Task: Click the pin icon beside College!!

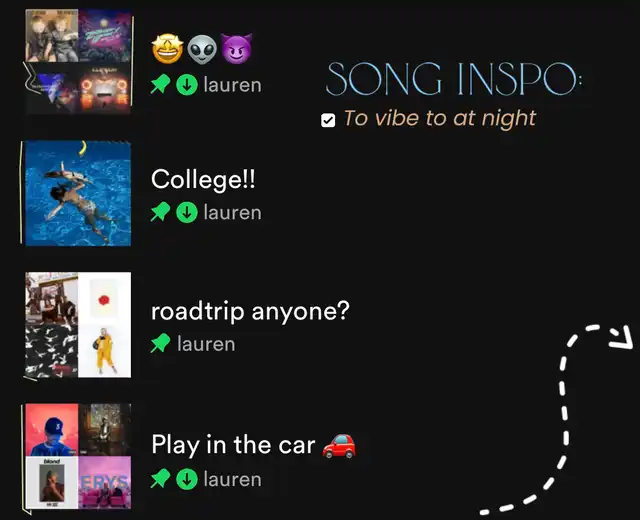Action: [x=160, y=212]
